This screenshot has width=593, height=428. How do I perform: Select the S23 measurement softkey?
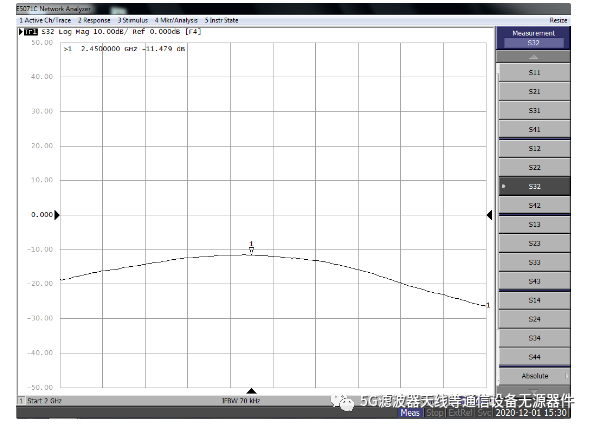534,243
